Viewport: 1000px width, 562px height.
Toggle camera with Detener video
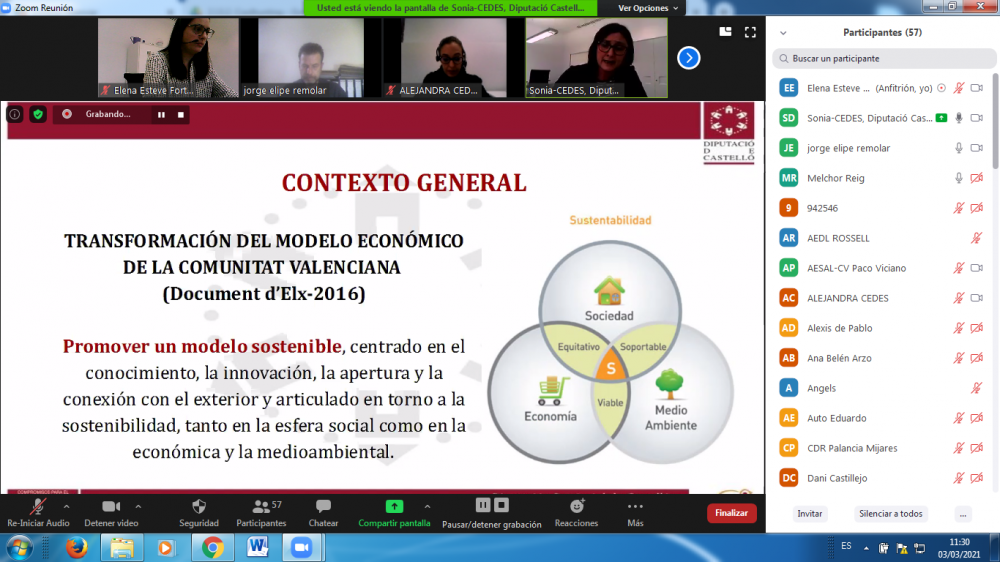[111, 507]
